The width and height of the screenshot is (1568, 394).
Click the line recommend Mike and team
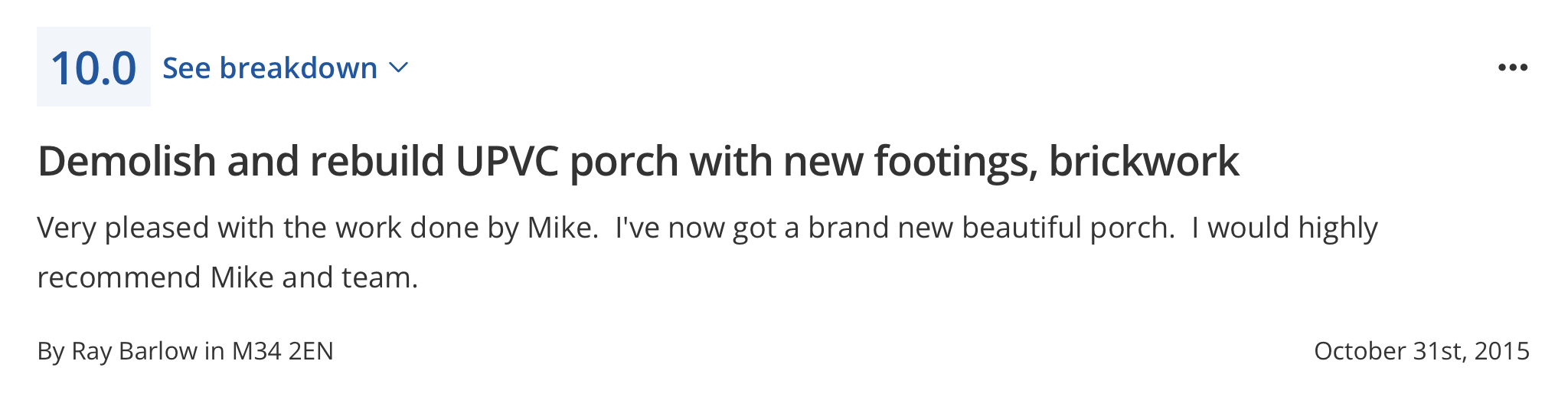(x=227, y=277)
